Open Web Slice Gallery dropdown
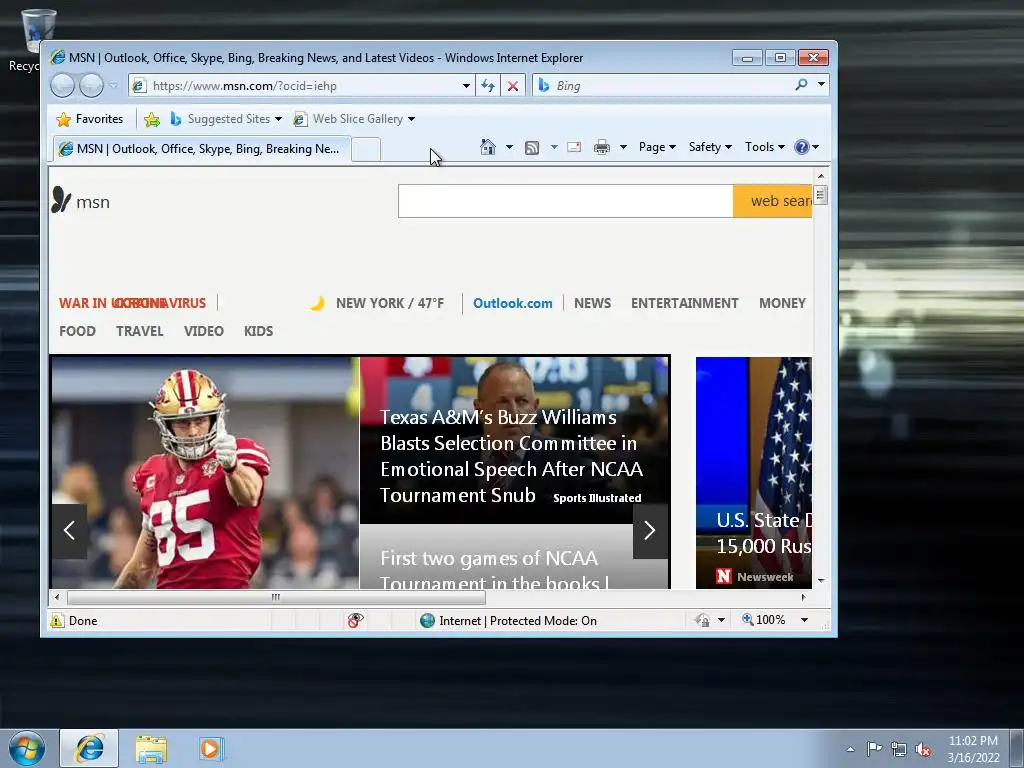The width and height of the screenshot is (1024, 768). [354, 119]
